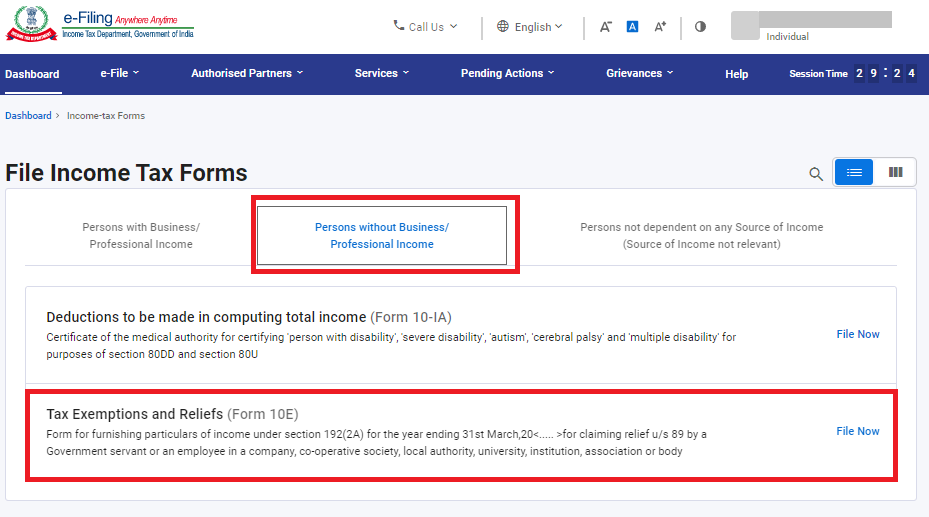Open the English language selector
This screenshot has width=929, height=517.
point(530,27)
